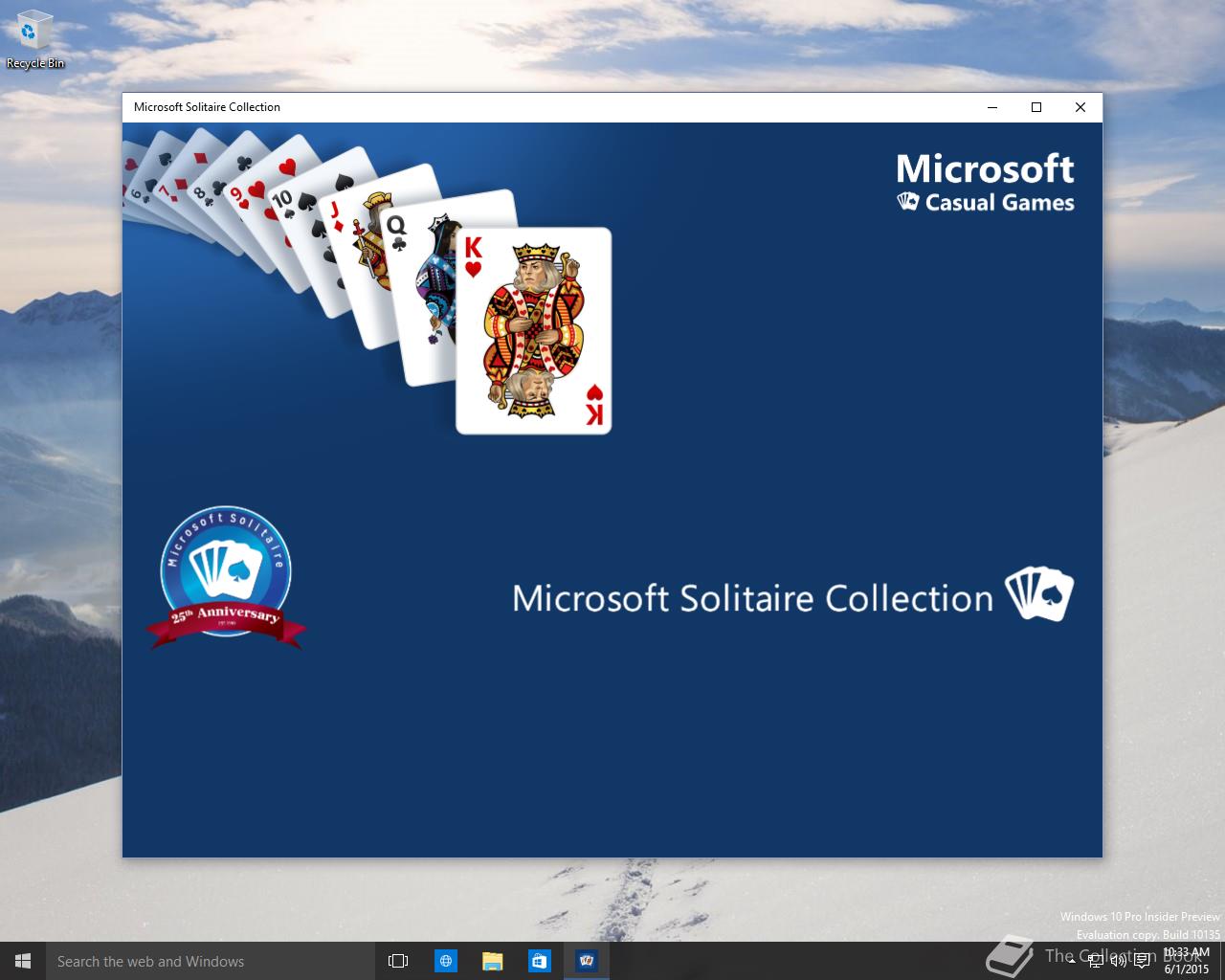Open the Store taskbar icon
Screen dimensions: 1225x980
tap(540, 961)
